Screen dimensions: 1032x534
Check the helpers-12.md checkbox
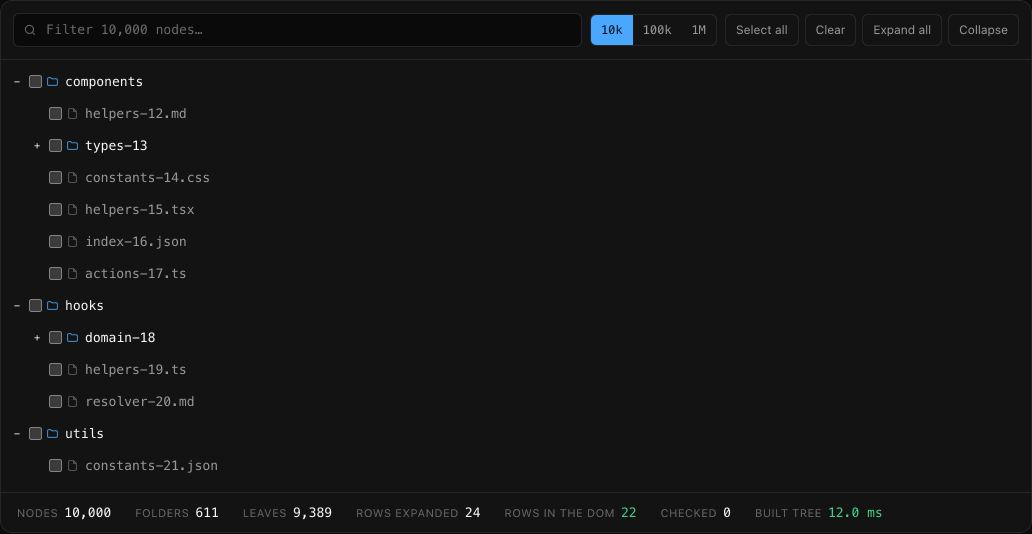click(55, 114)
